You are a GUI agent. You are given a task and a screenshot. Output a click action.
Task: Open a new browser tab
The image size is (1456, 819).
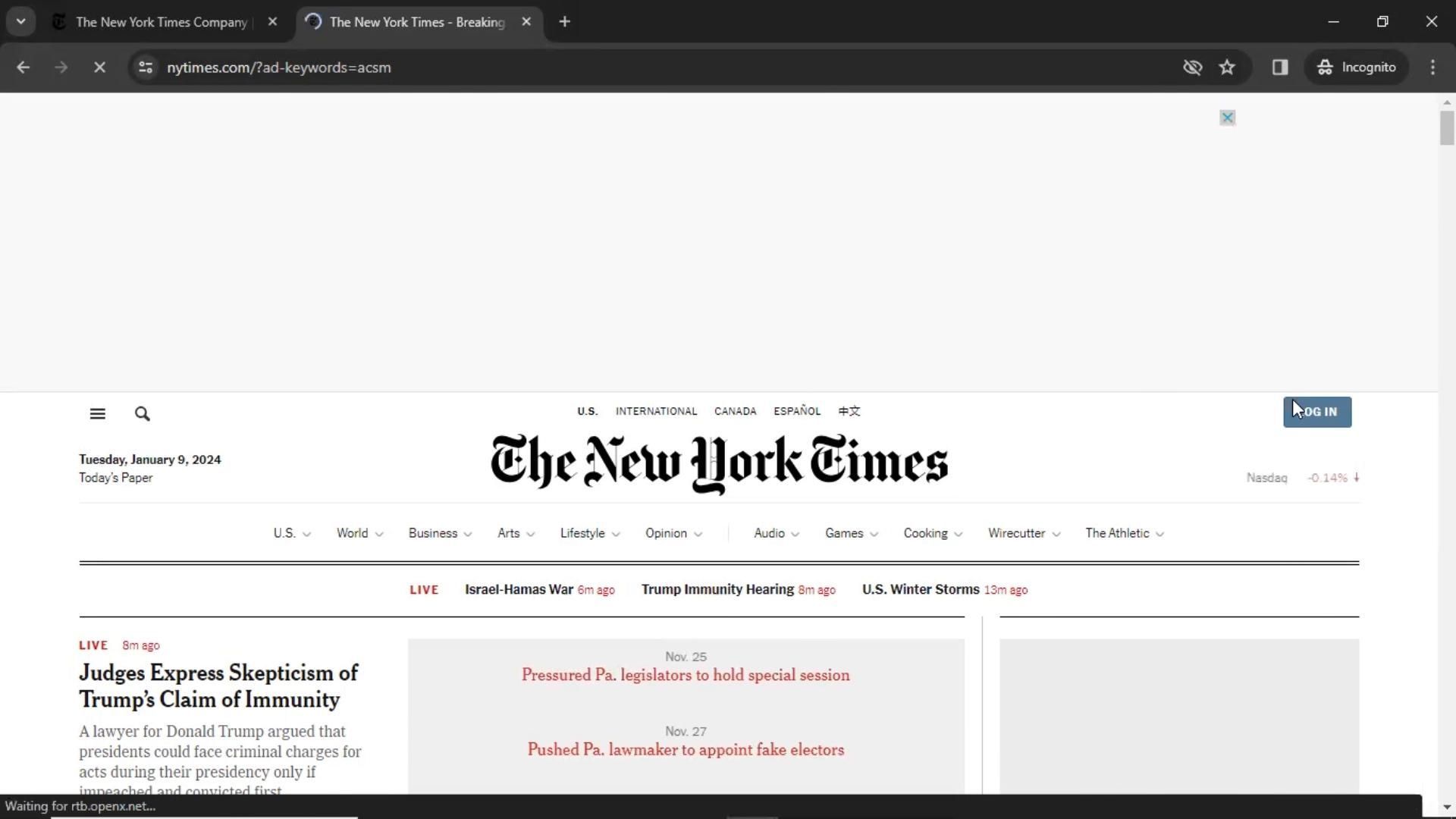click(564, 22)
